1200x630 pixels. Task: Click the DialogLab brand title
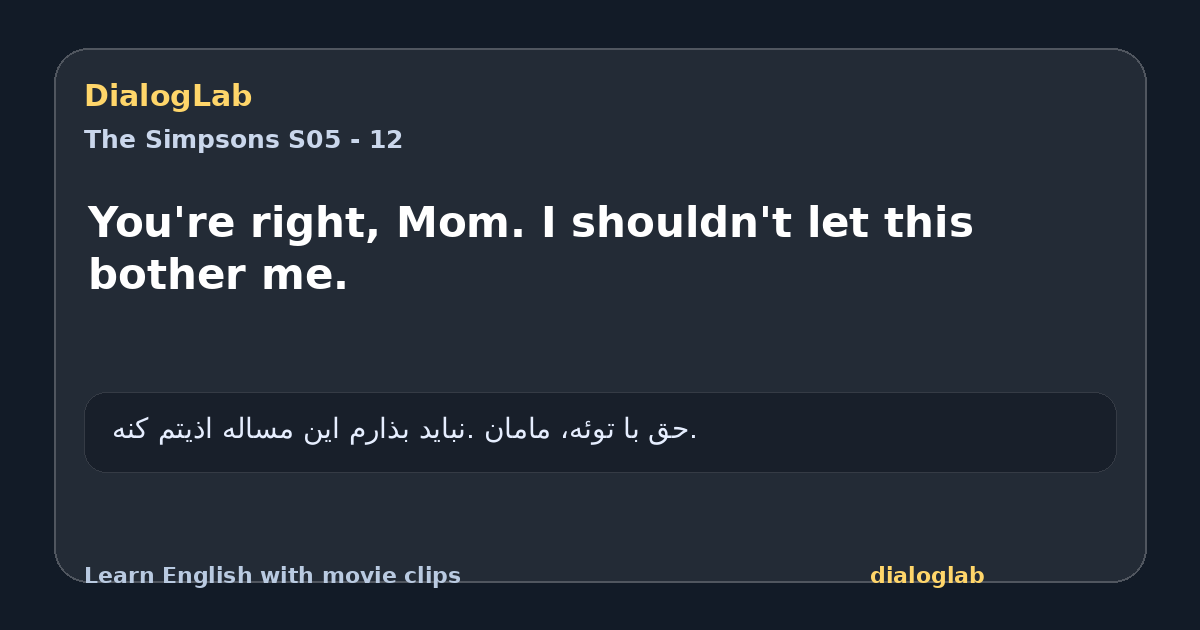[168, 96]
